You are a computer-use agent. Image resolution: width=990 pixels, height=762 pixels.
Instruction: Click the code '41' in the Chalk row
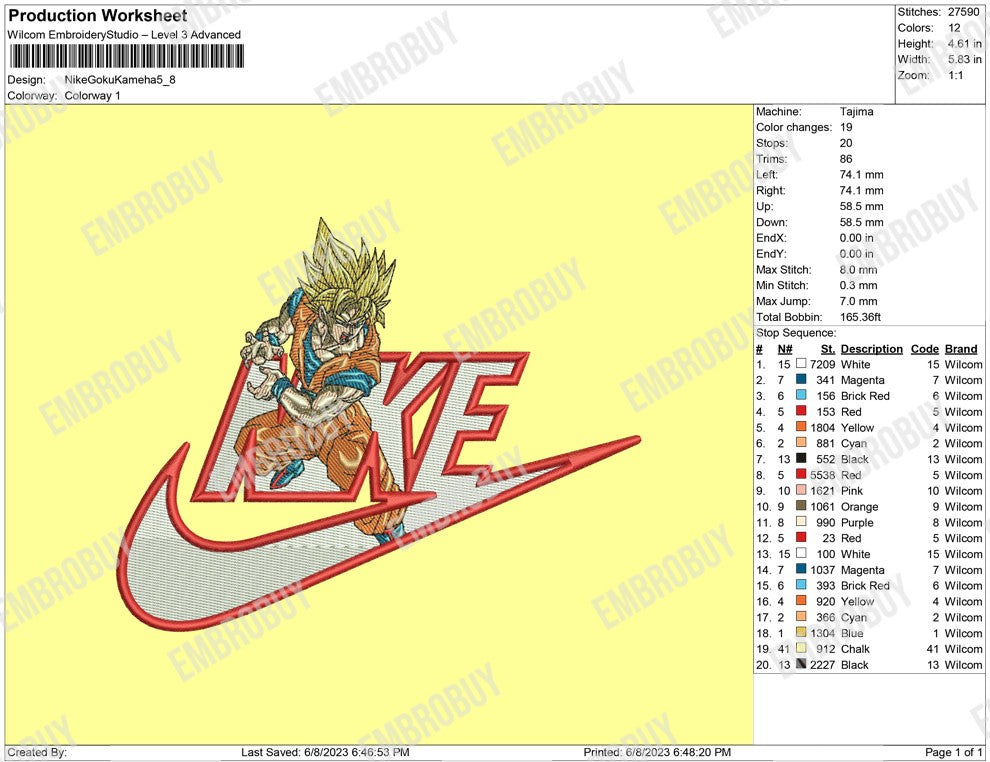(x=933, y=649)
